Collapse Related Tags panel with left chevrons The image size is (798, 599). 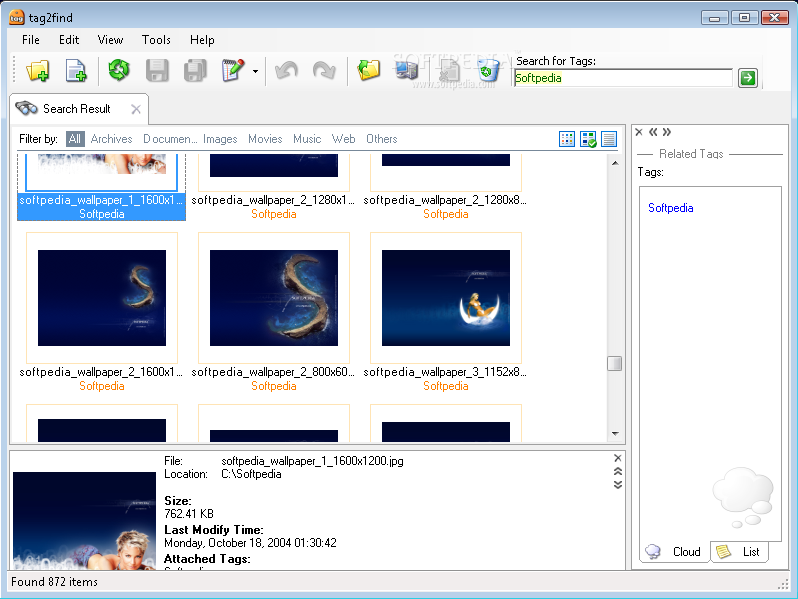coord(653,132)
